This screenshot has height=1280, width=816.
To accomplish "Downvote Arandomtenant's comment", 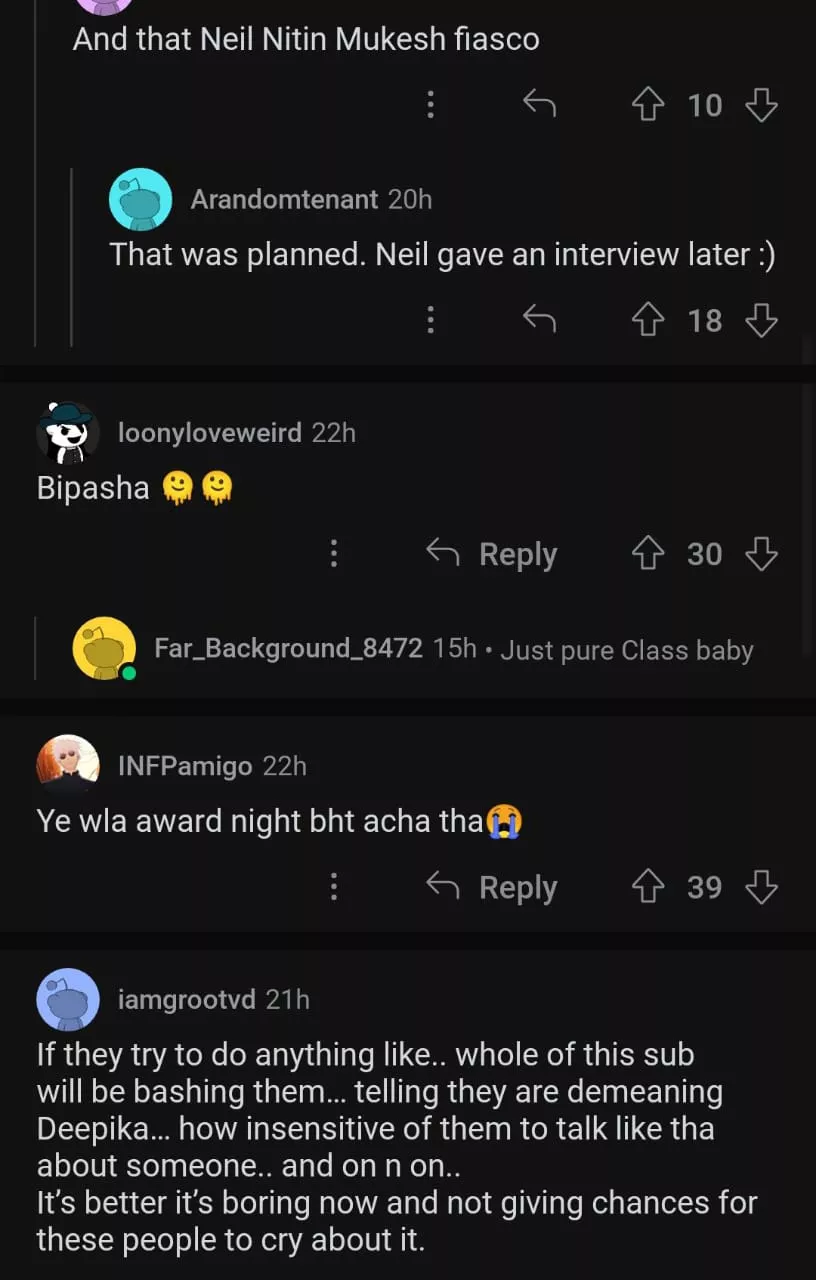I will [x=762, y=320].
